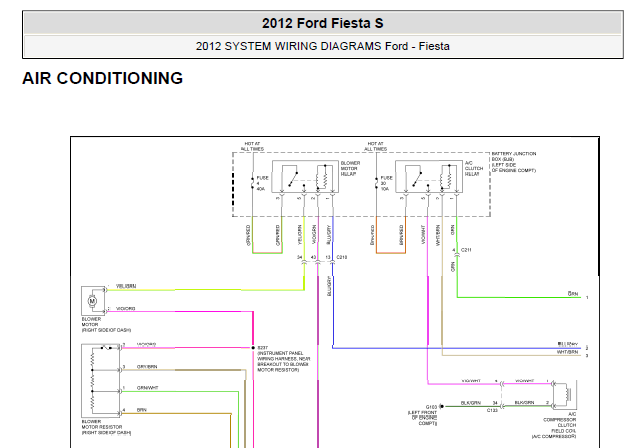Click the Fuse 4 40A fuse symbol
This screenshot has height=448, width=627.
pos(253,182)
